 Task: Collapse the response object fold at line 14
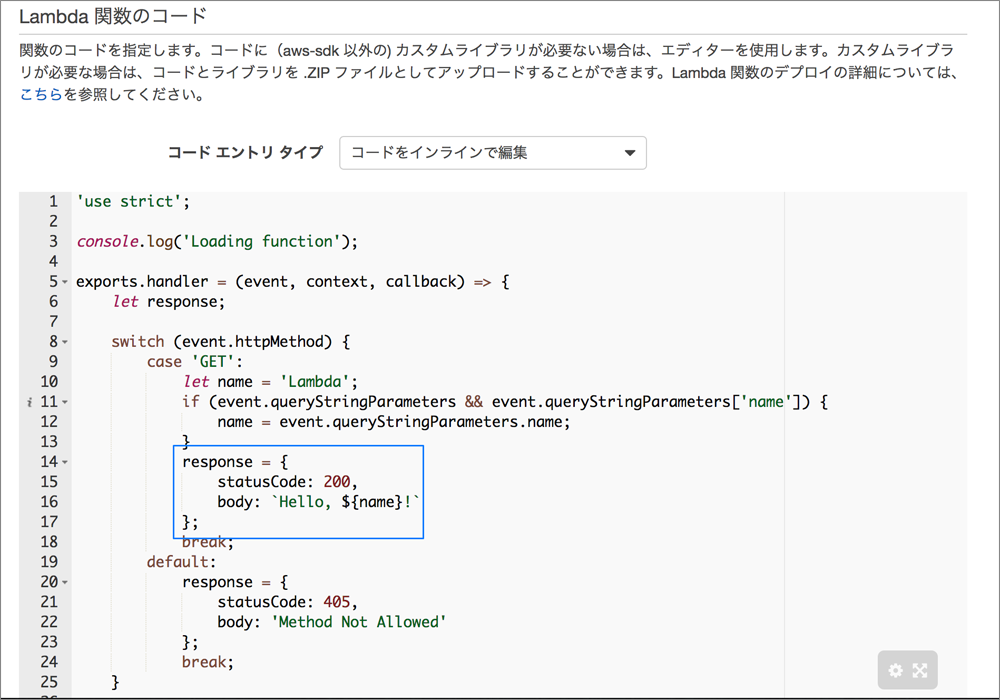click(65, 462)
